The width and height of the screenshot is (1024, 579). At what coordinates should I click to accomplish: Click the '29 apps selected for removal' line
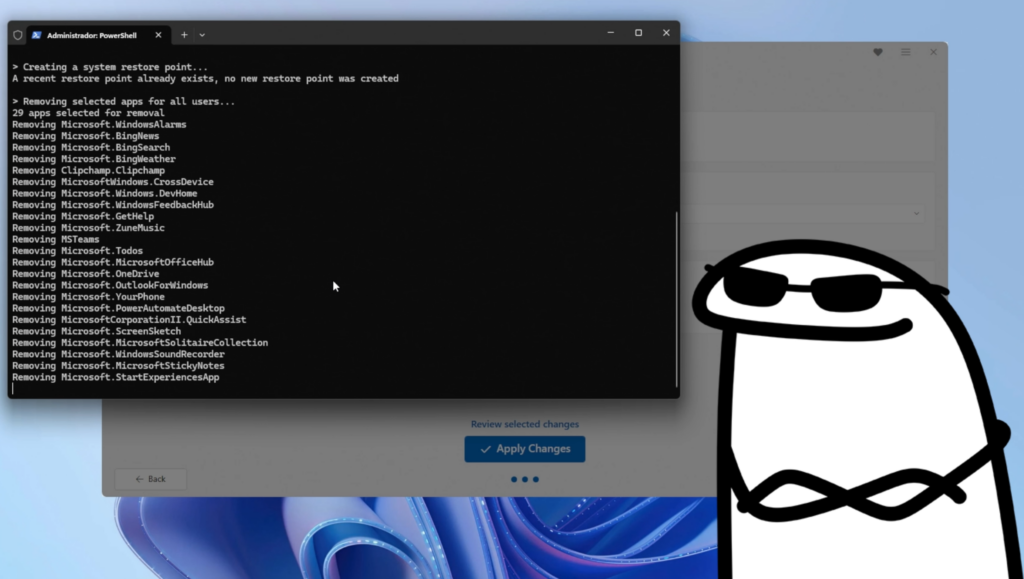(88, 113)
